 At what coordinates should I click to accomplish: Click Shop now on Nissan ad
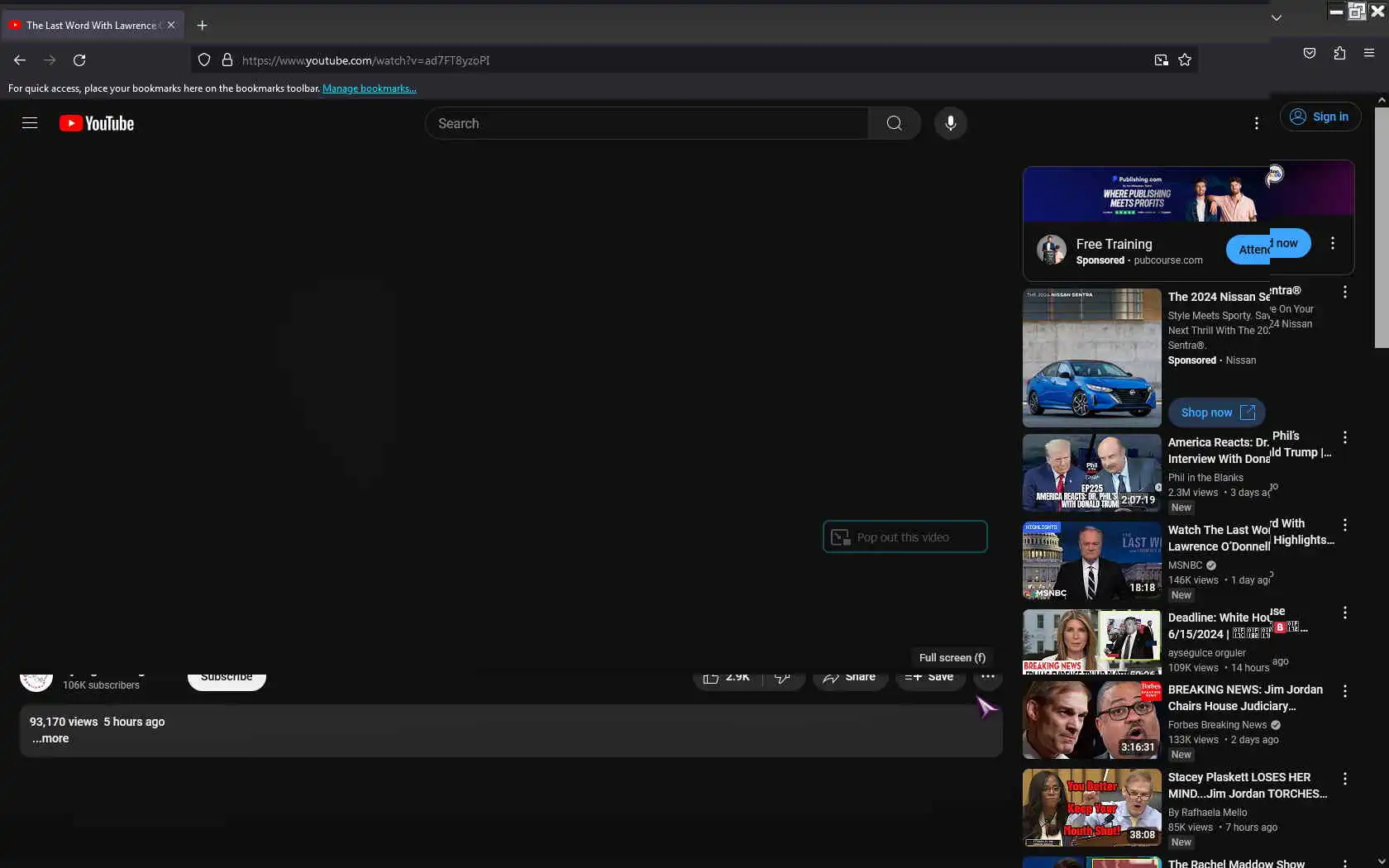coord(1217,413)
